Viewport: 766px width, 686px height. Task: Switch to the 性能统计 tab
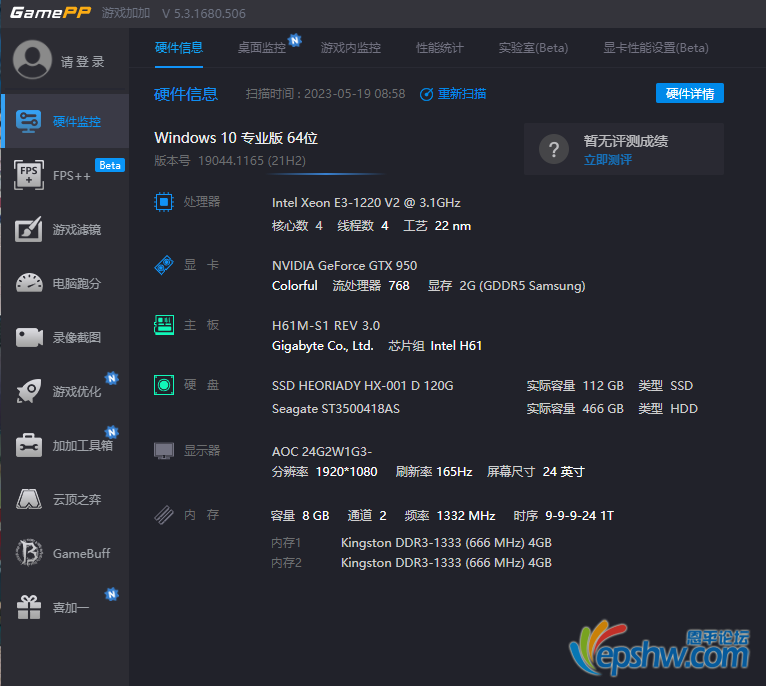point(440,48)
